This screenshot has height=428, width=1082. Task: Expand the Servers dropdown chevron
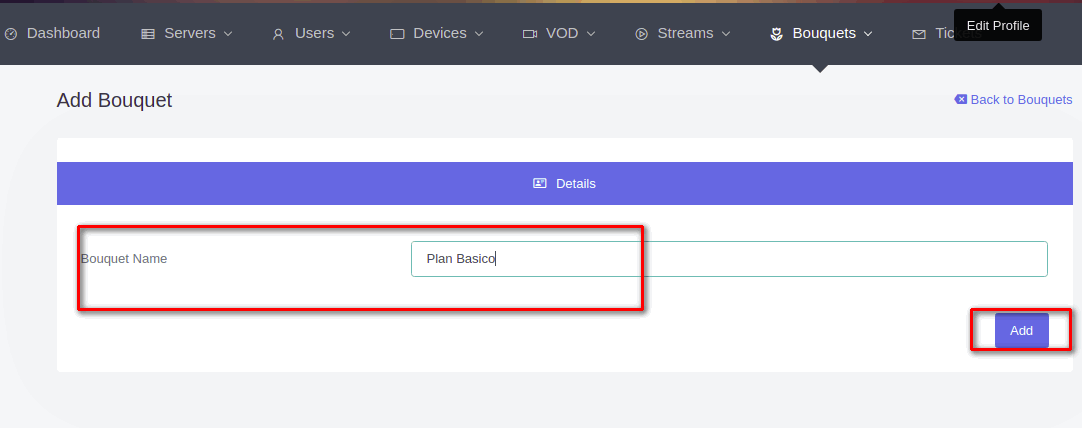pyautogui.click(x=228, y=34)
